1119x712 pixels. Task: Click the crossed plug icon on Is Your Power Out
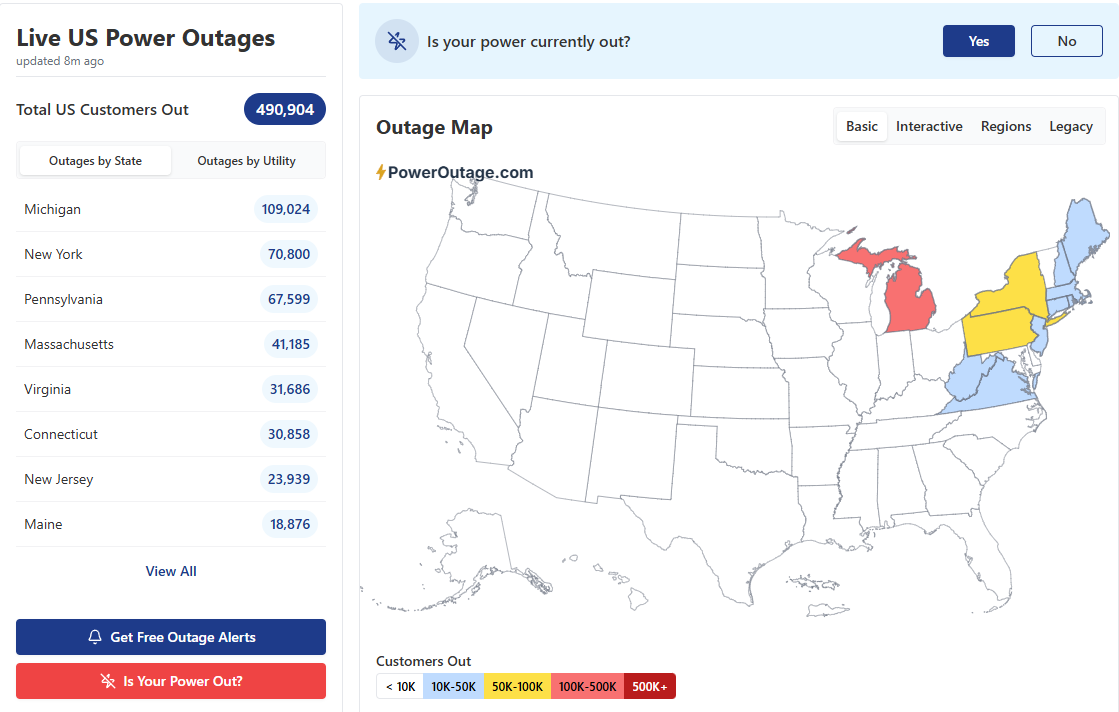[x=108, y=681]
